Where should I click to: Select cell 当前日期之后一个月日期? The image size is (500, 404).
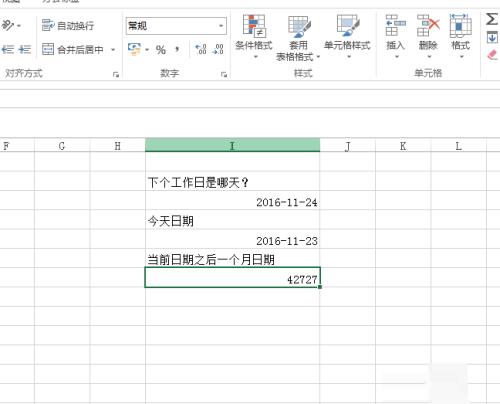pos(232,258)
